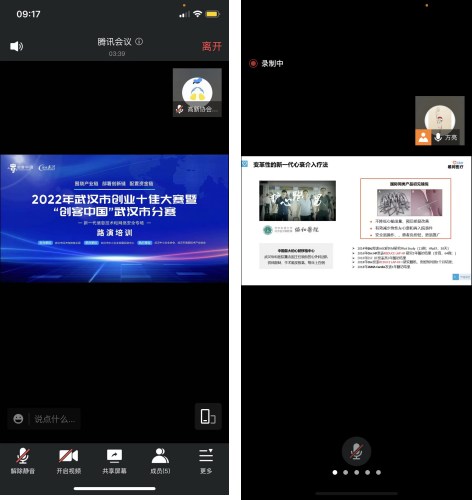Select the third page indicator dot
The height and width of the screenshot is (500, 472).
pyautogui.click(x=357, y=472)
